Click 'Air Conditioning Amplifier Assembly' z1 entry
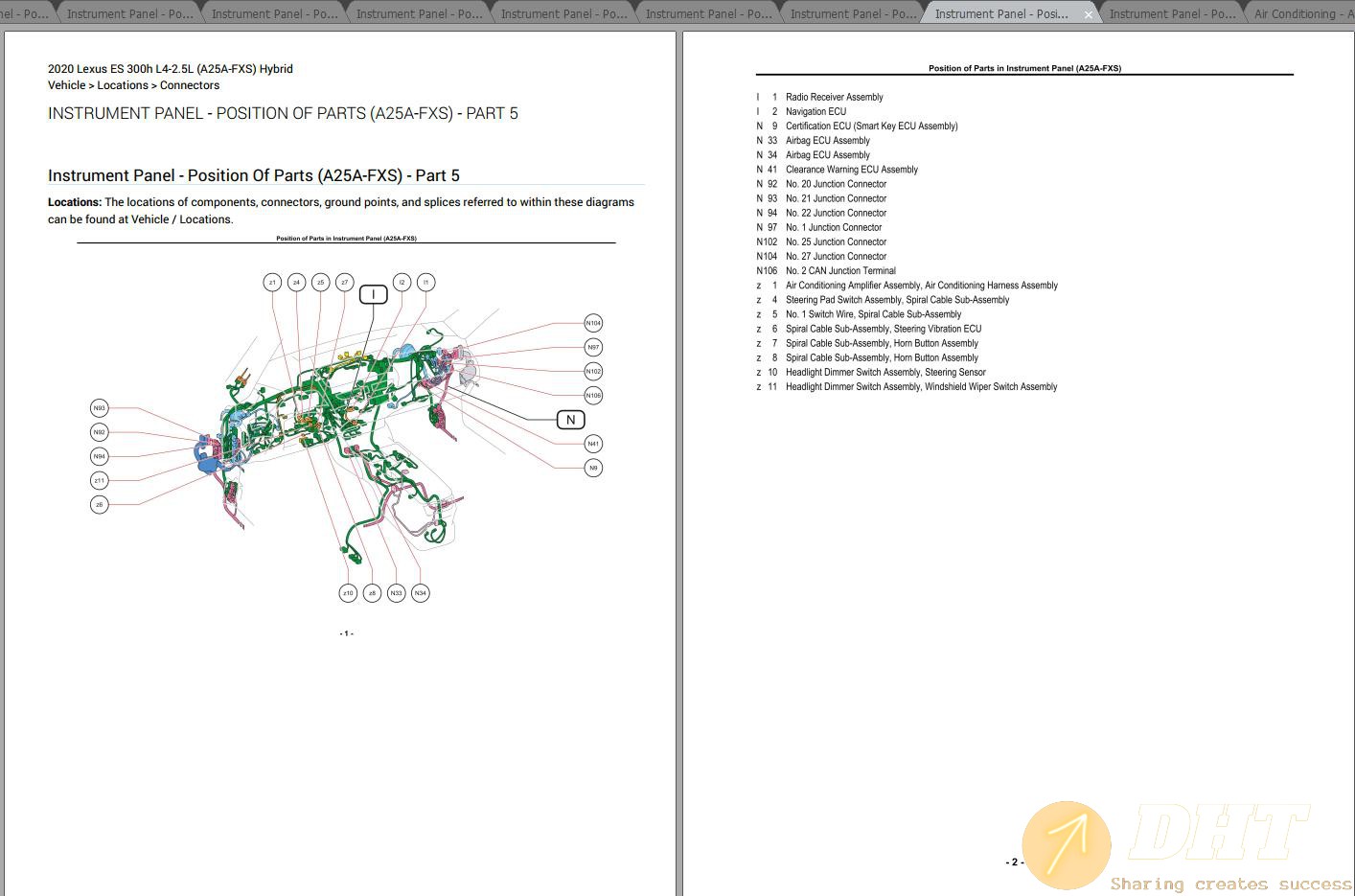The width and height of the screenshot is (1355, 896). tap(922, 286)
